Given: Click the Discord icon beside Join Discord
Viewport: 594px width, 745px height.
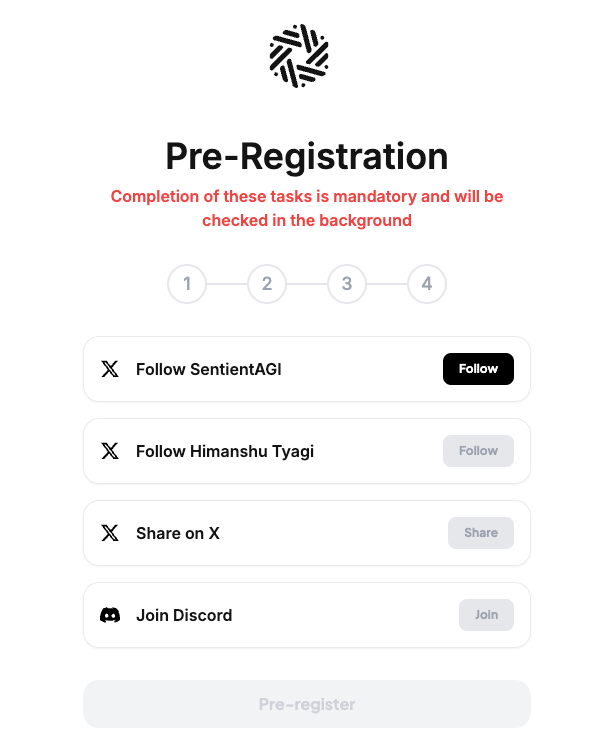Looking at the screenshot, I should (x=110, y=615).
